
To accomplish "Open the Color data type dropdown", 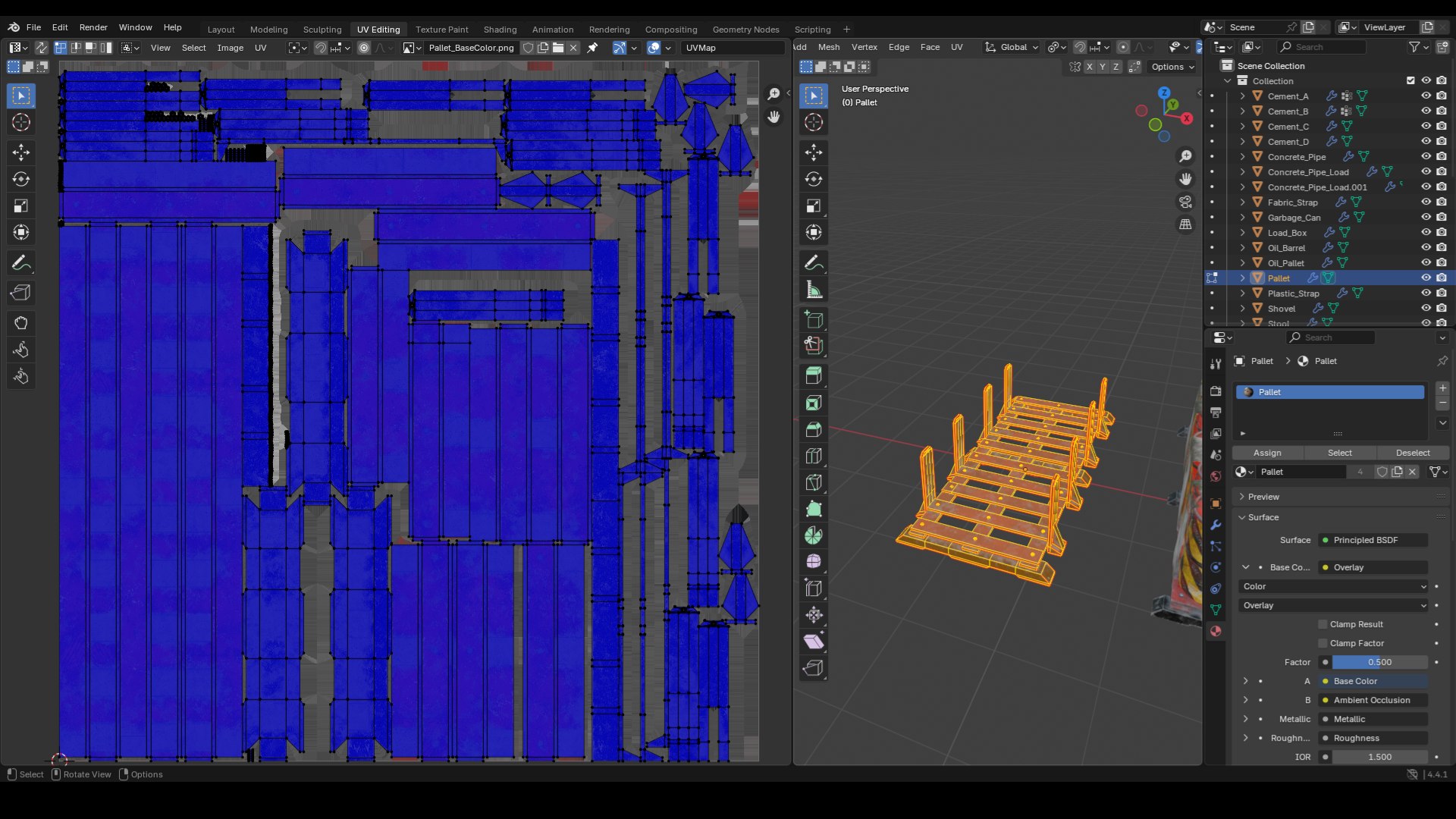I will tap(1334, 586).
